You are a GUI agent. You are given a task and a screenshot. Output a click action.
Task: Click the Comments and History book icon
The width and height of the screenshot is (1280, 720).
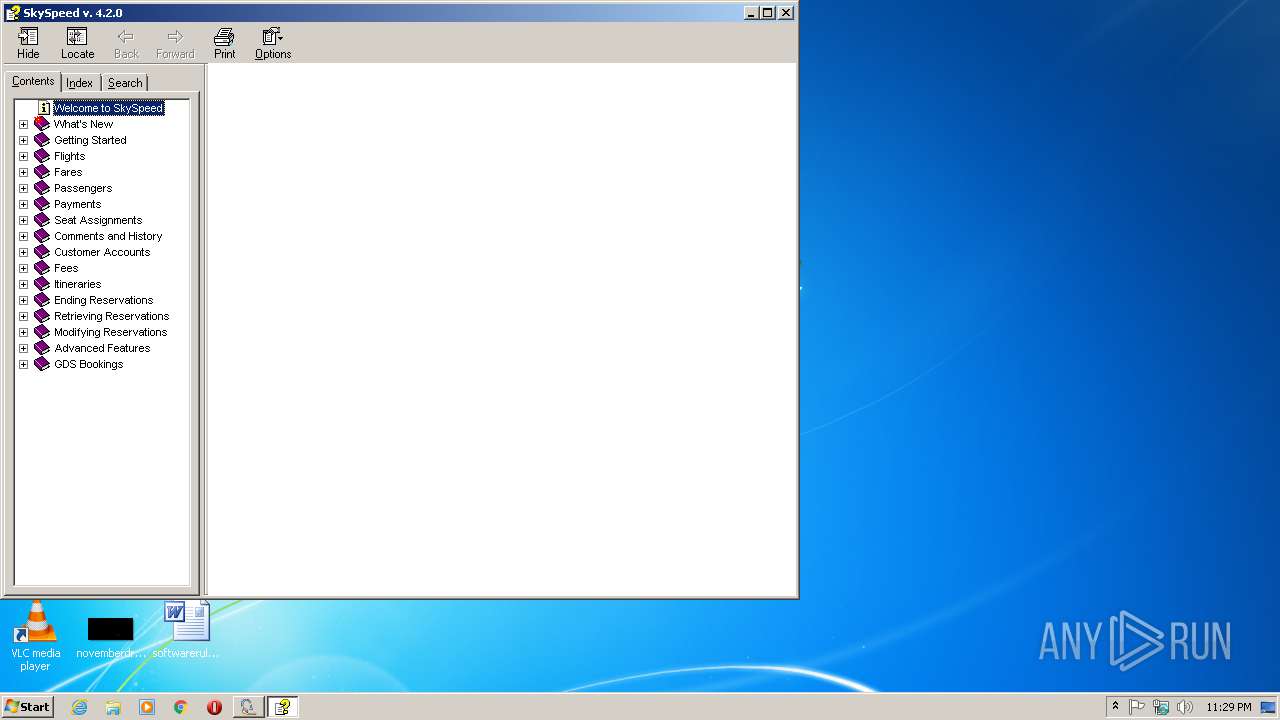pyautogui.click(x=42, y=236)
